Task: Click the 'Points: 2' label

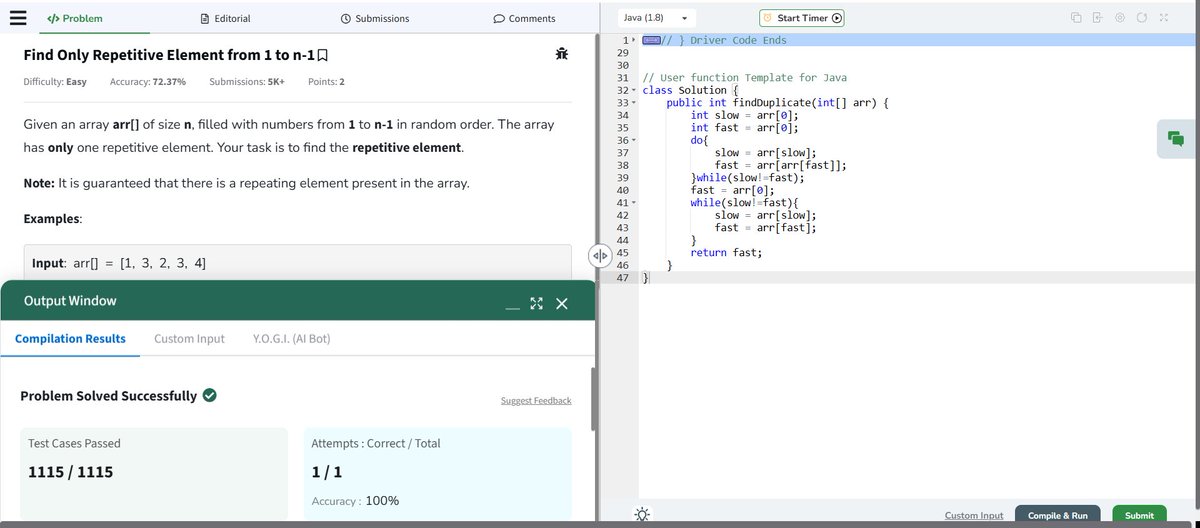Action: [x=327, y=81]
